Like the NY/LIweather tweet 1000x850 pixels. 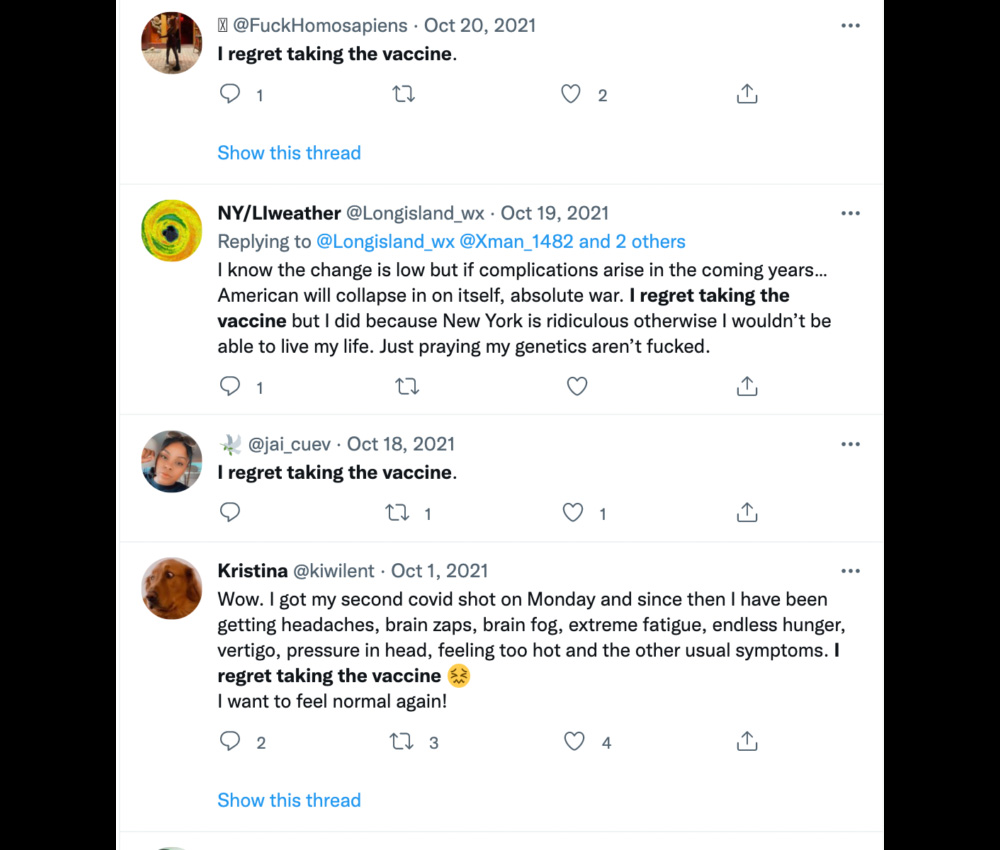click(x=577, y=386)
